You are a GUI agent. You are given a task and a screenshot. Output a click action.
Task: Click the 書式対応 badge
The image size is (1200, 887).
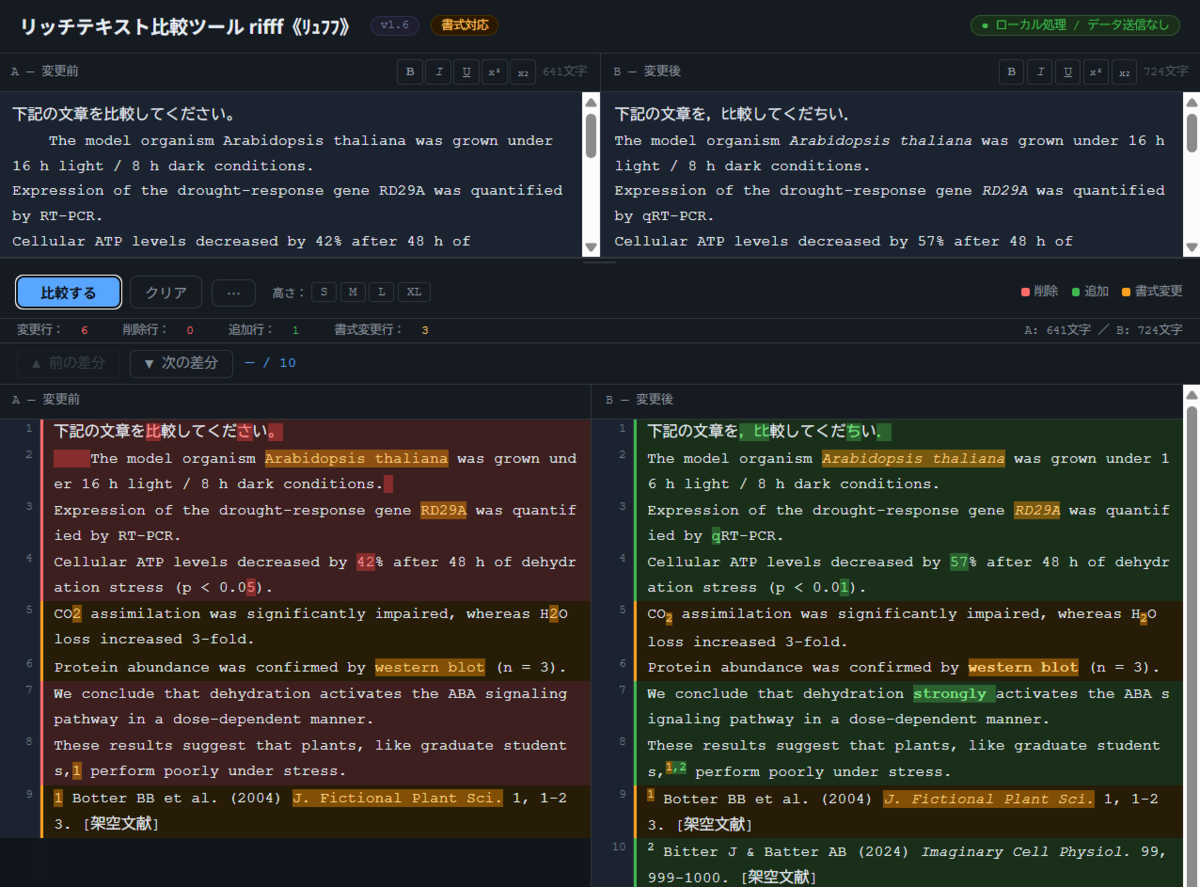click(464, 26)
